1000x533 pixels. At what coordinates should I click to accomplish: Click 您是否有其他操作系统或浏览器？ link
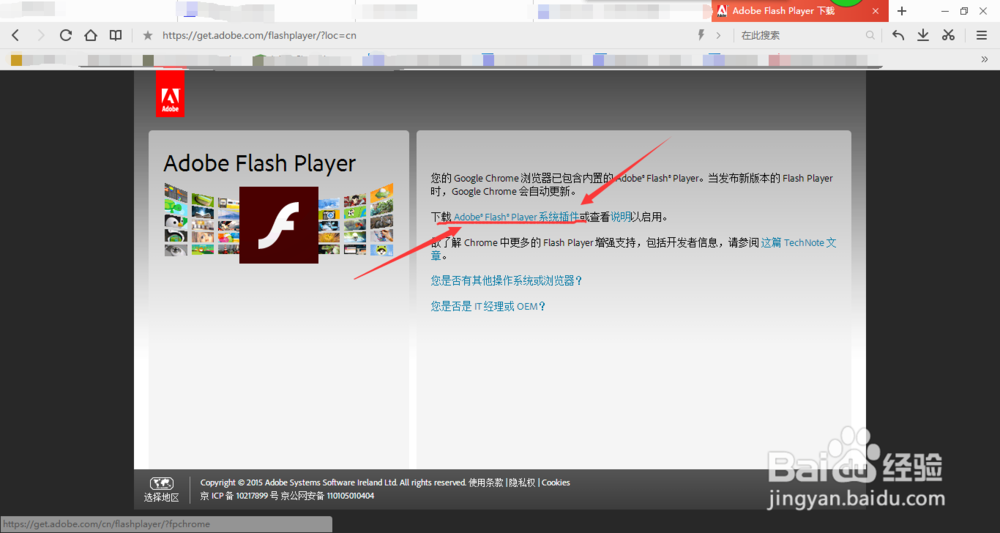506,281
